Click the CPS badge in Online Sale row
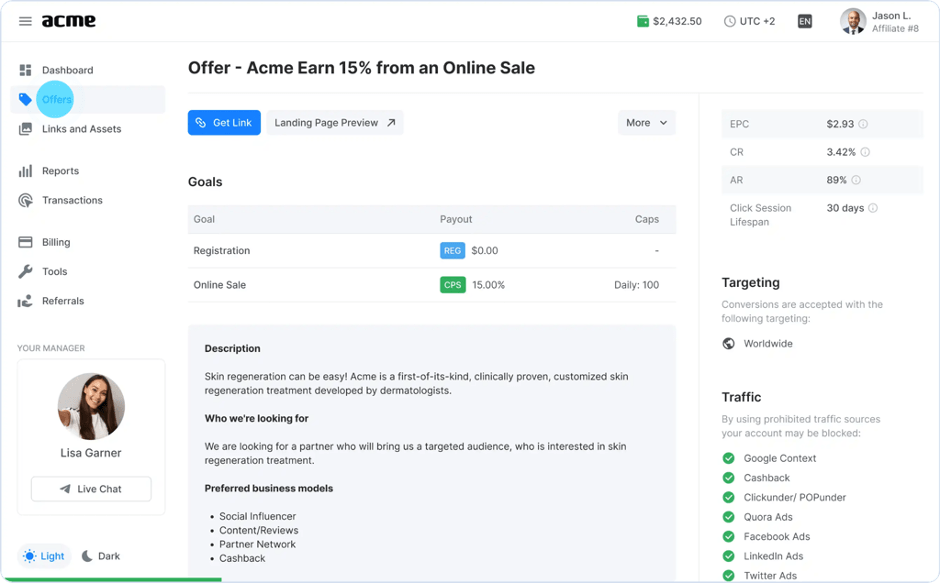The width and height of the screenshot is (941, 583). (452, 285)
